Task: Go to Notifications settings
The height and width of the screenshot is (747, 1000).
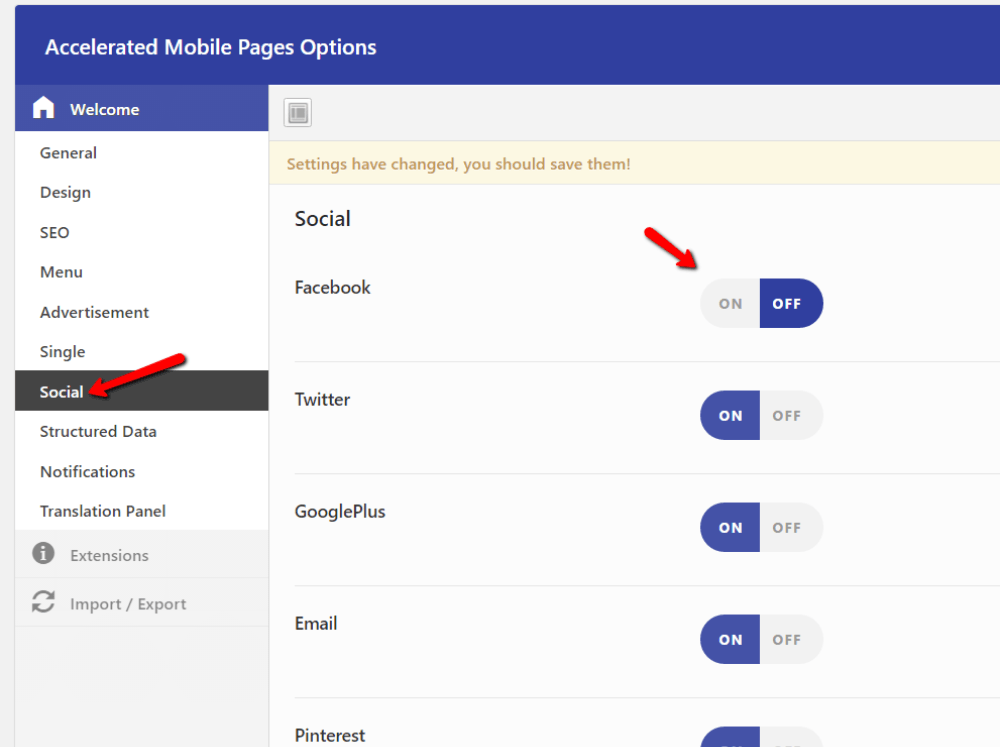Action: tap(142, 472)
